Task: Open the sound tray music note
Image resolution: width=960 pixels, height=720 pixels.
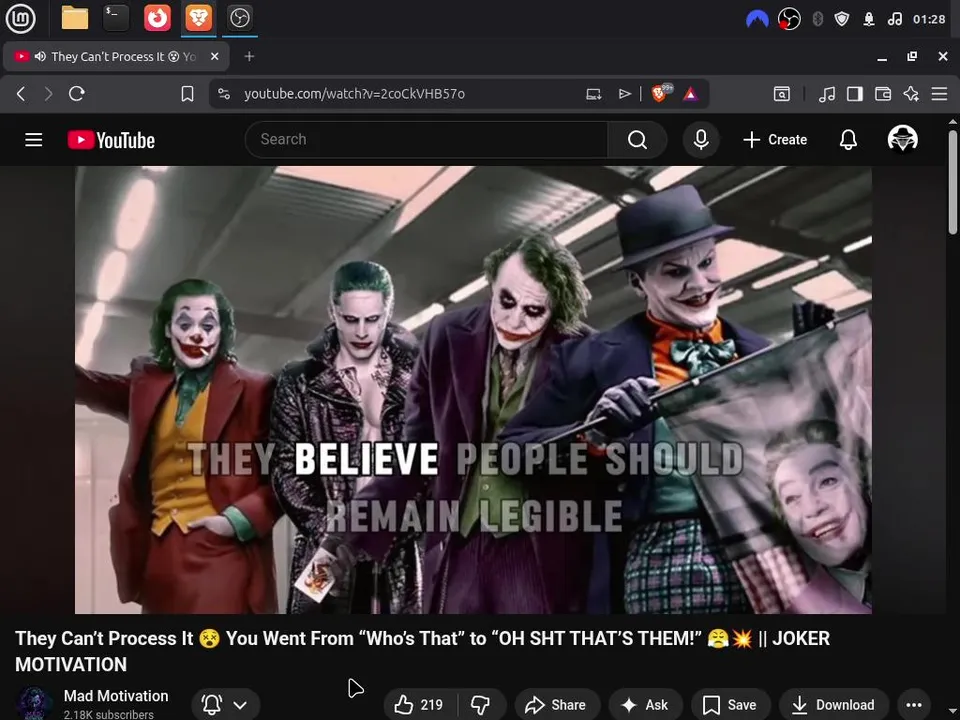Action: click(x=894, y=20)
